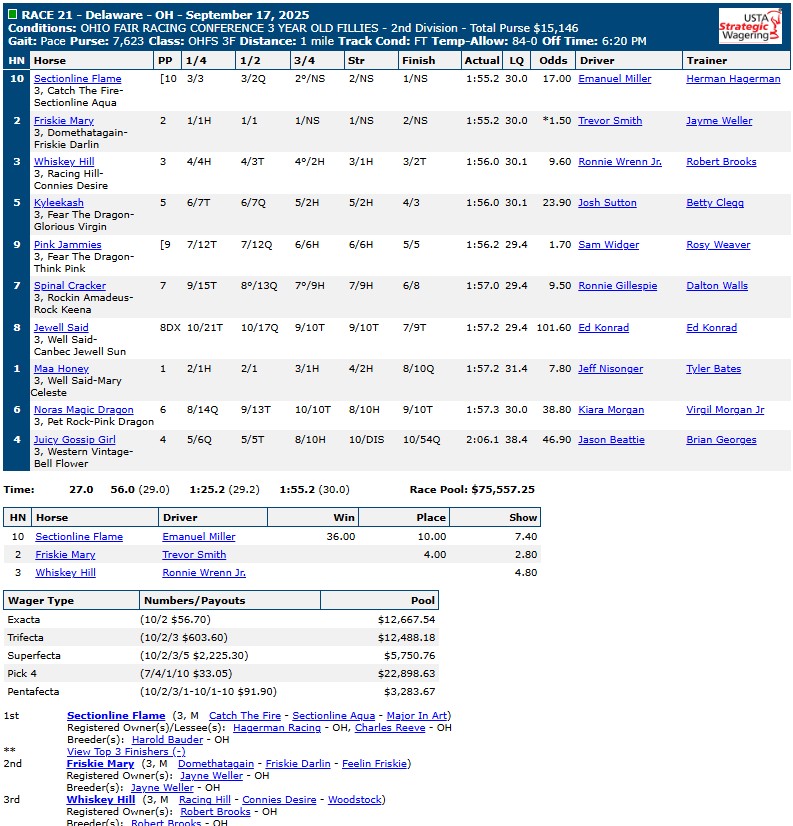Image resolution: width=793 pixels, height=826 pixels.
Task: Open trainer Virgil Morgan Jr page
Action: click(x=725, y=410)
